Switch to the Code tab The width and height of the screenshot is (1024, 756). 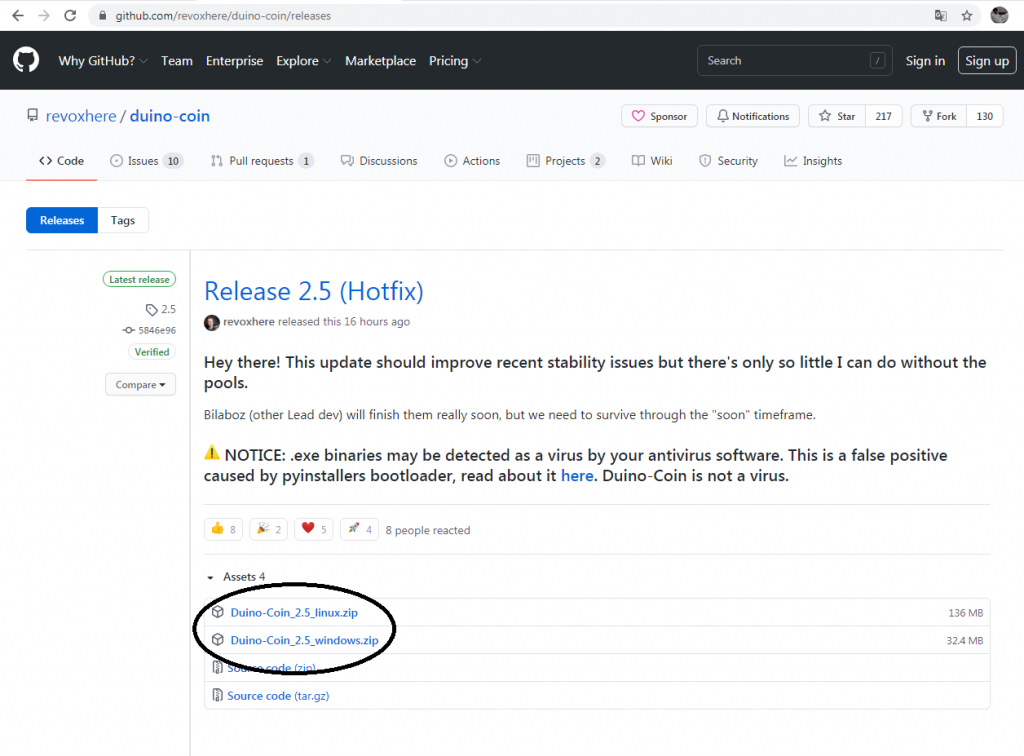tap(61, 161)
